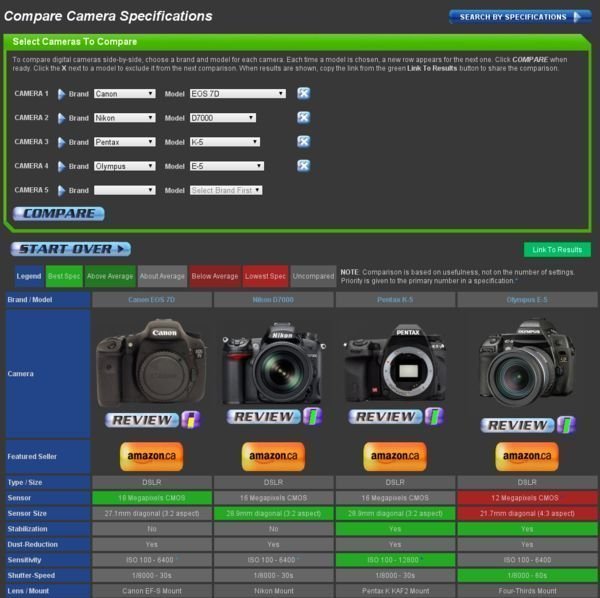Click the About Average legend swatch
Viewport: 600px width, 598px height.
(162, 276)
